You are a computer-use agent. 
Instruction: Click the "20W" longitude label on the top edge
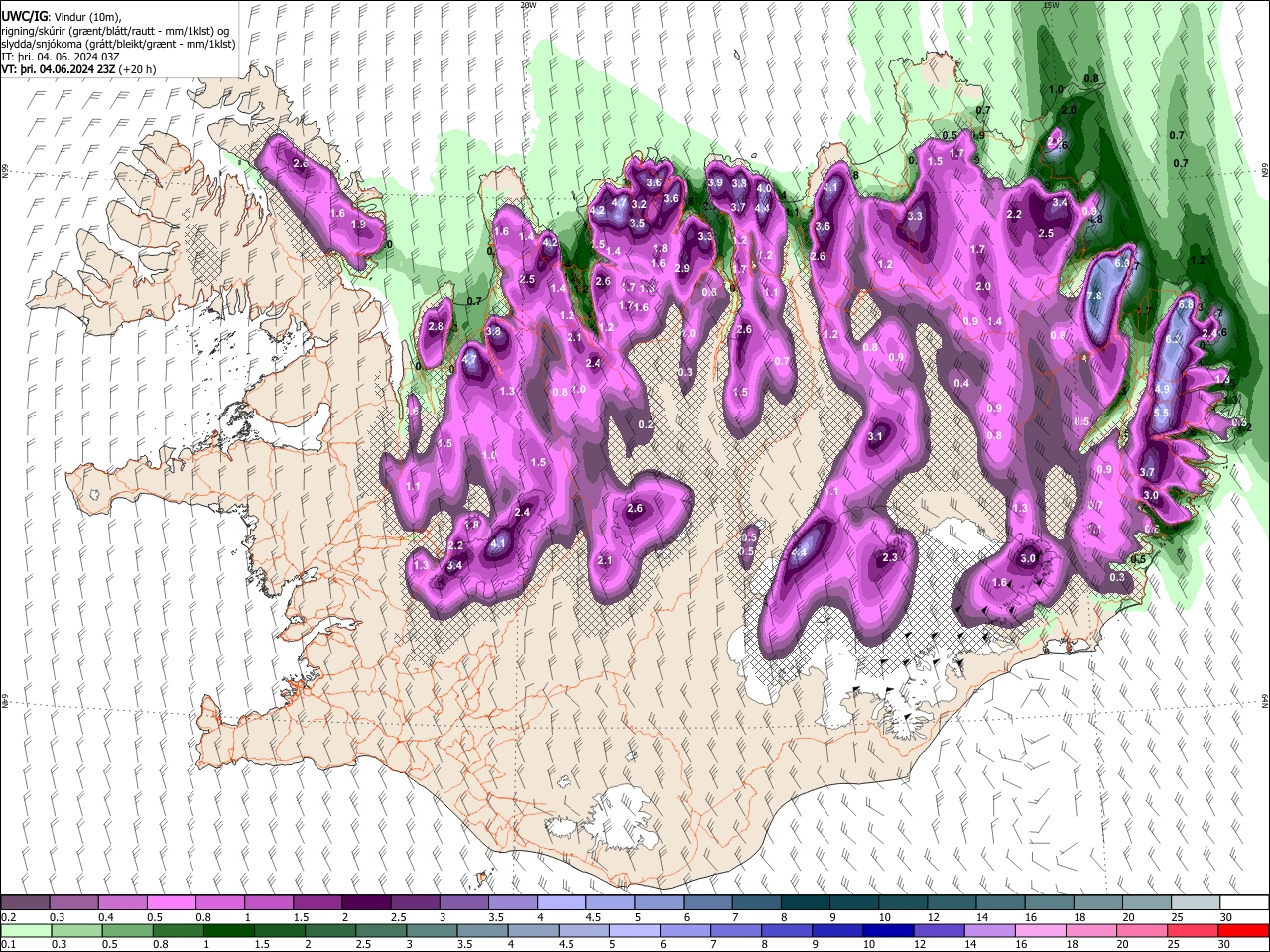pyautogui.click(x=528, y=5)
